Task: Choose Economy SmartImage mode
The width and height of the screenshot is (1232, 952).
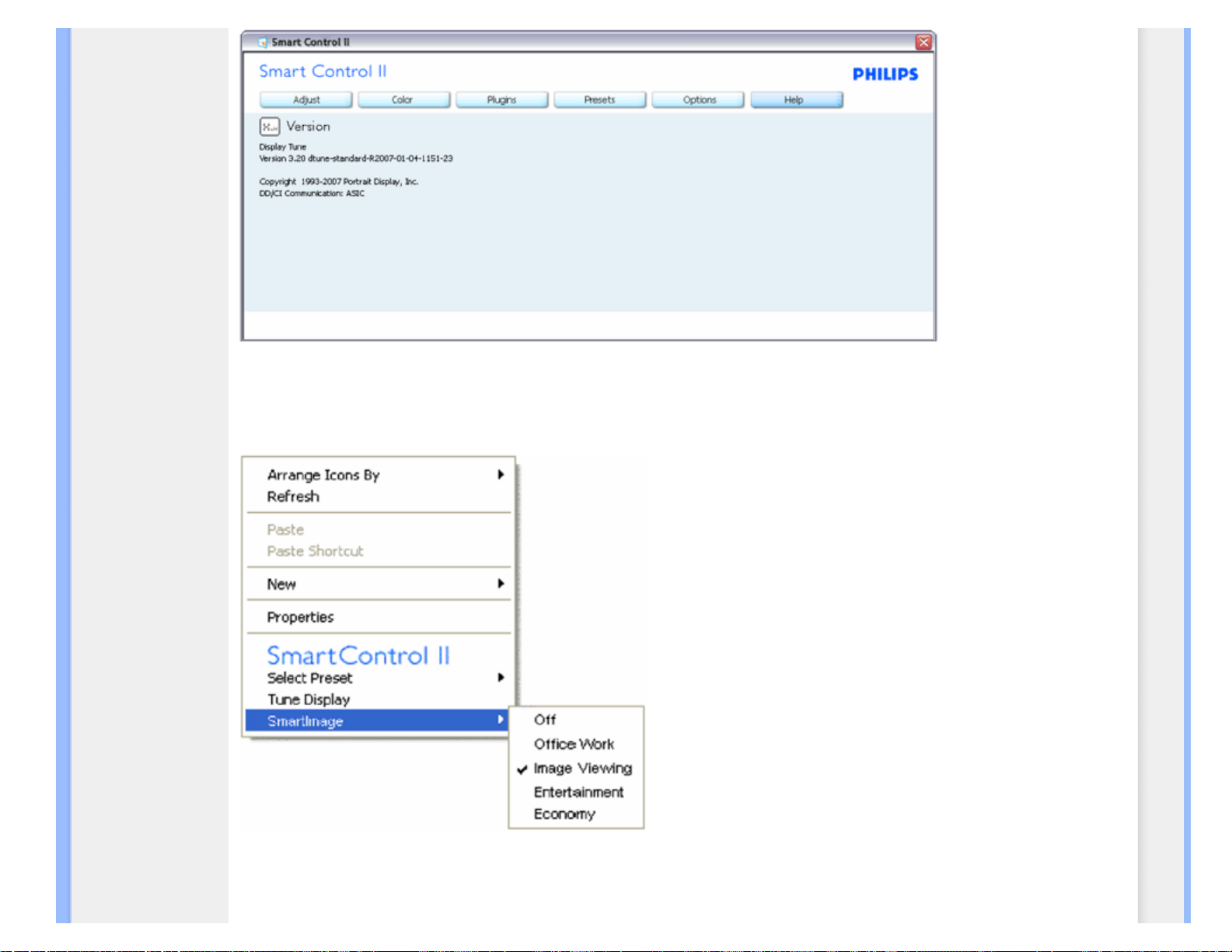Action: coord(576,814)
